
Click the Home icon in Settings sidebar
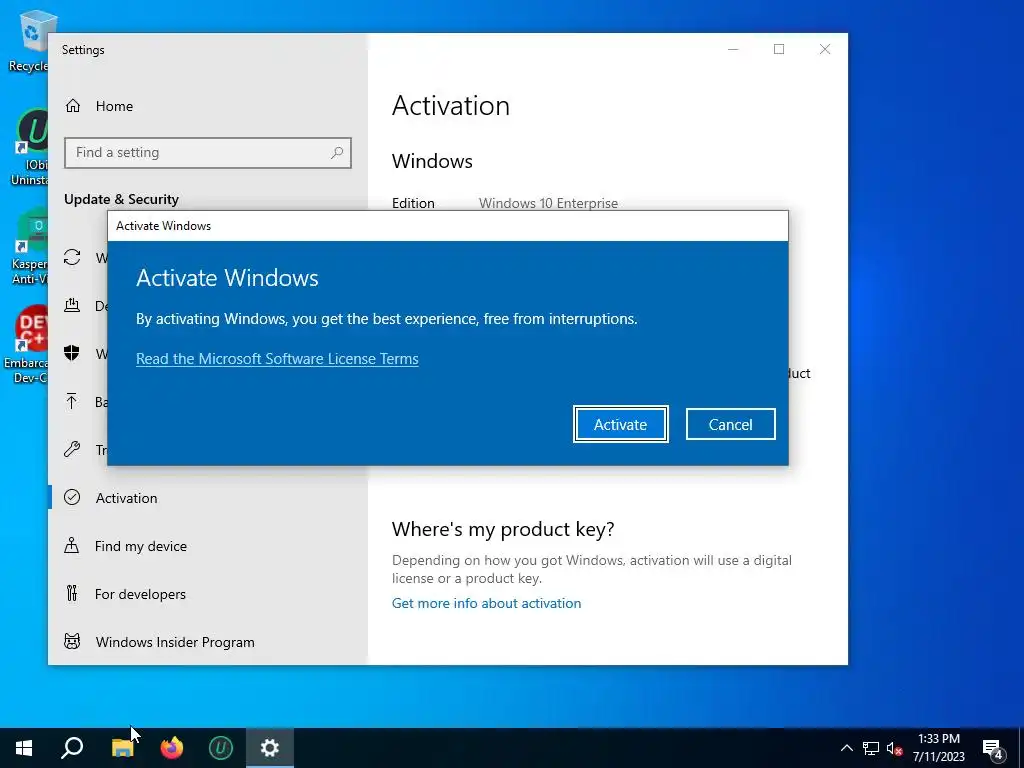(72, 106)
